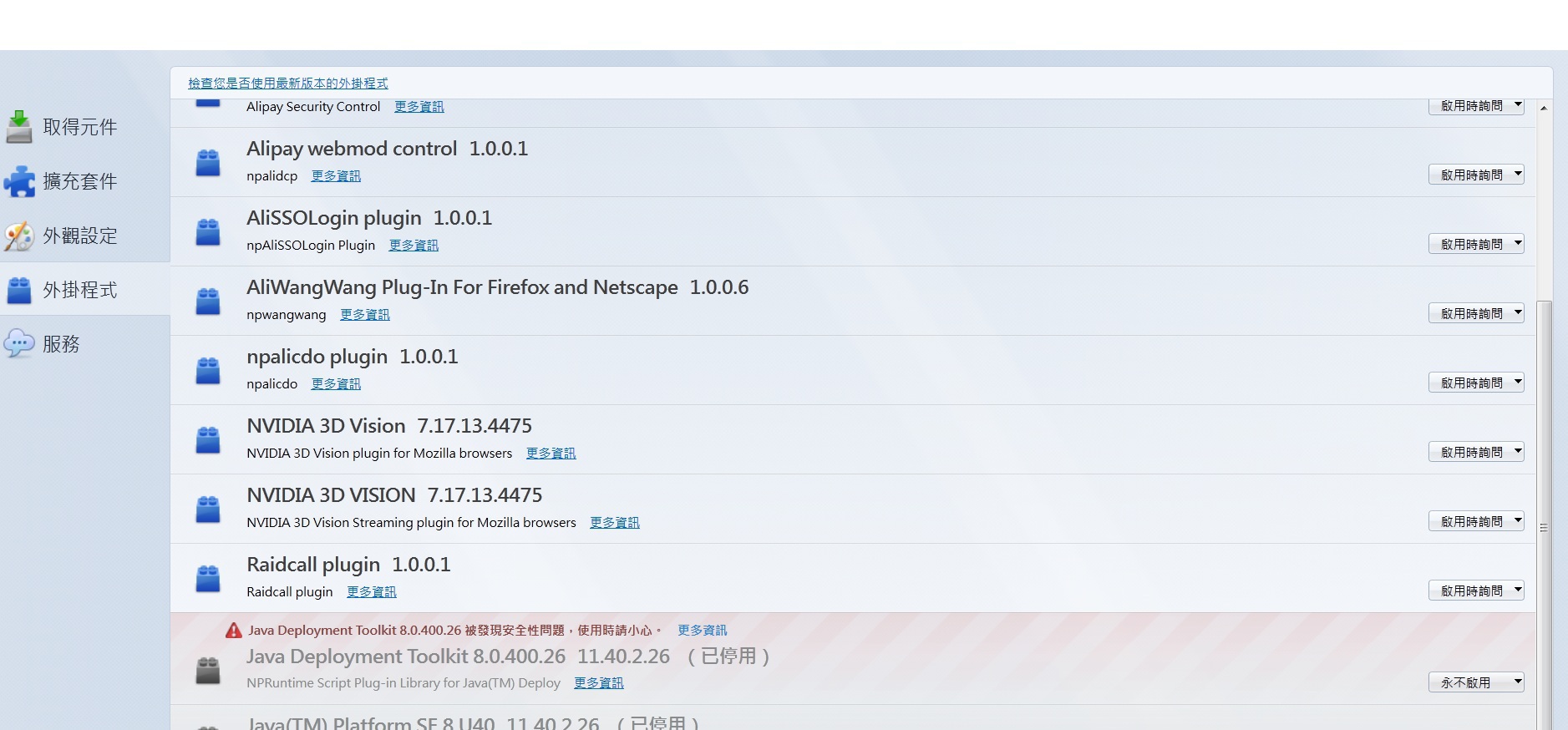The image size is (1568, 730).
Task: Select the NVIDIA 3D Vision 7.17.13.4475 title
Action: 389,426
